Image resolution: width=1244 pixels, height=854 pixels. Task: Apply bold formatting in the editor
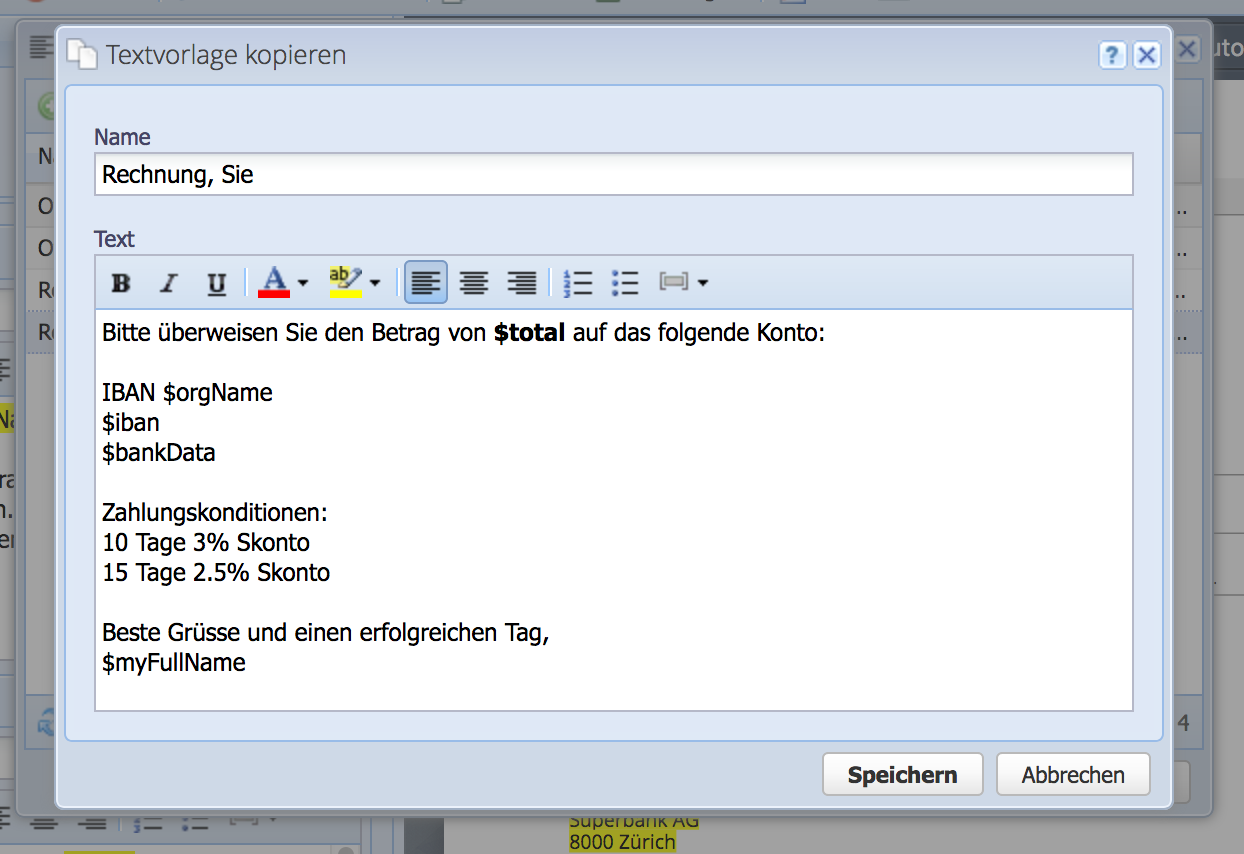click(x=120, y=283)
